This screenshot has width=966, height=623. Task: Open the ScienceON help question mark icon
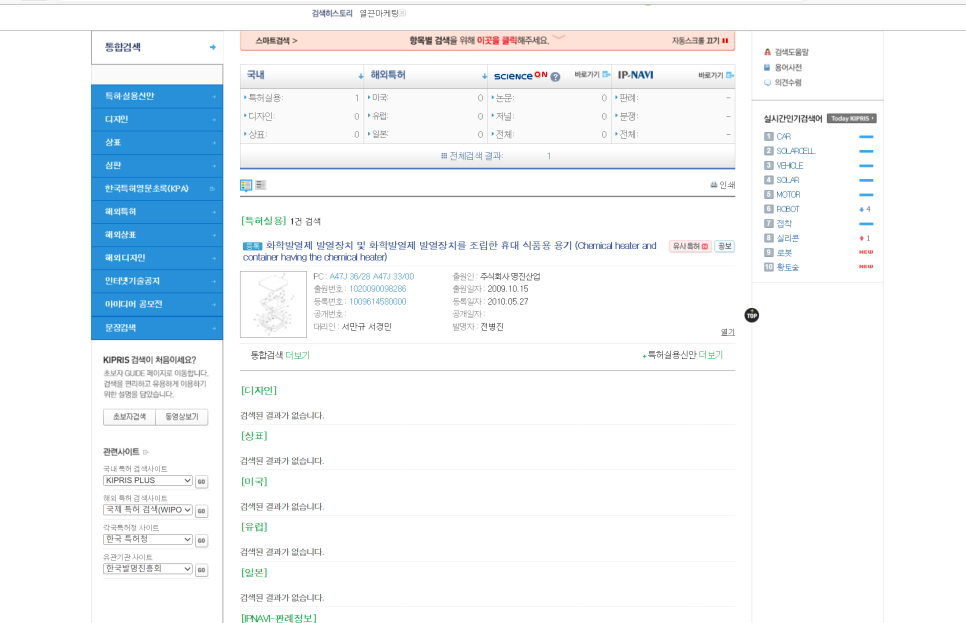(x=555, y=76)
